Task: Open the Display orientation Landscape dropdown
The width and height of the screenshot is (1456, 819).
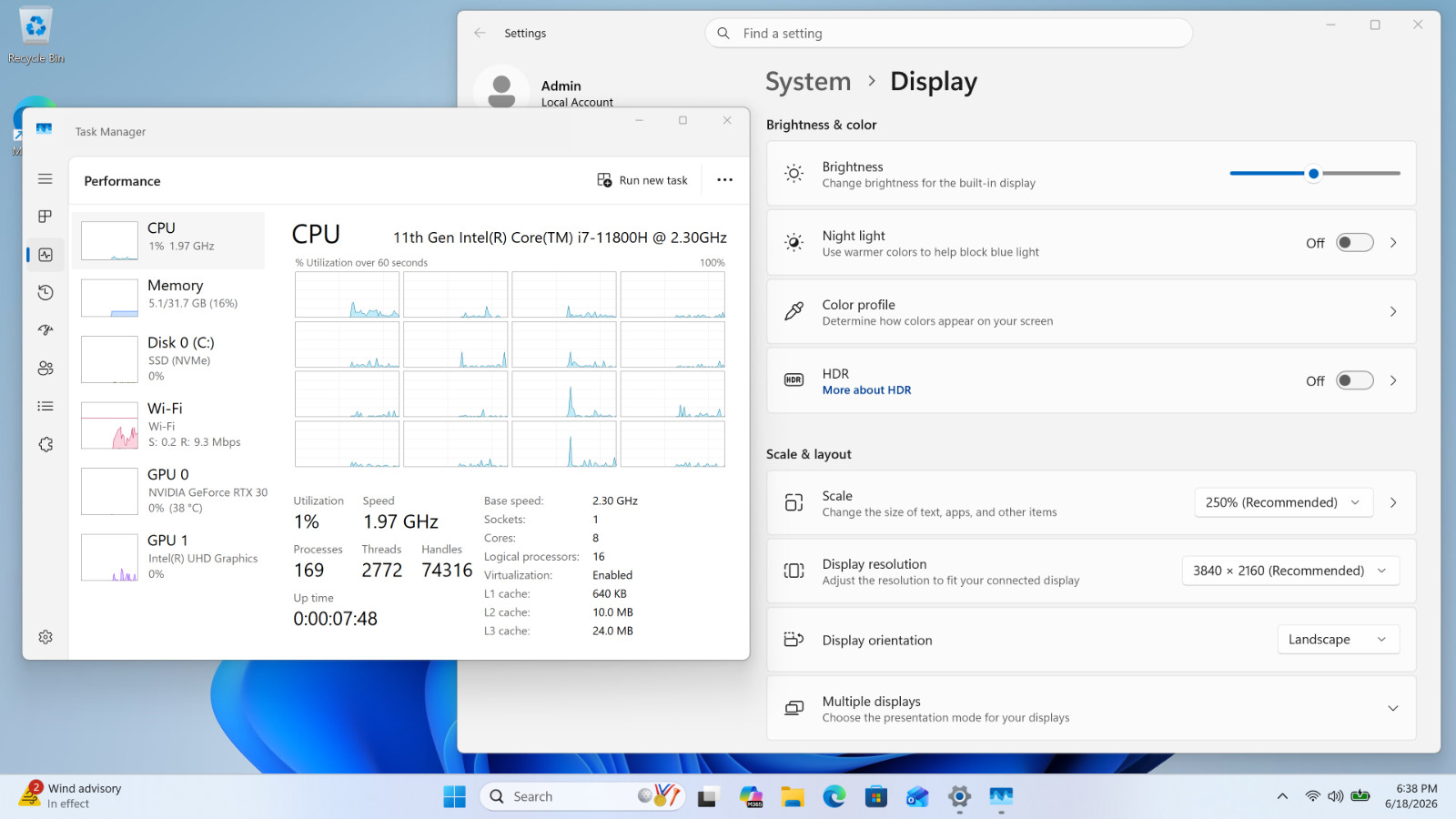Action: click(x=1338, y=640)
